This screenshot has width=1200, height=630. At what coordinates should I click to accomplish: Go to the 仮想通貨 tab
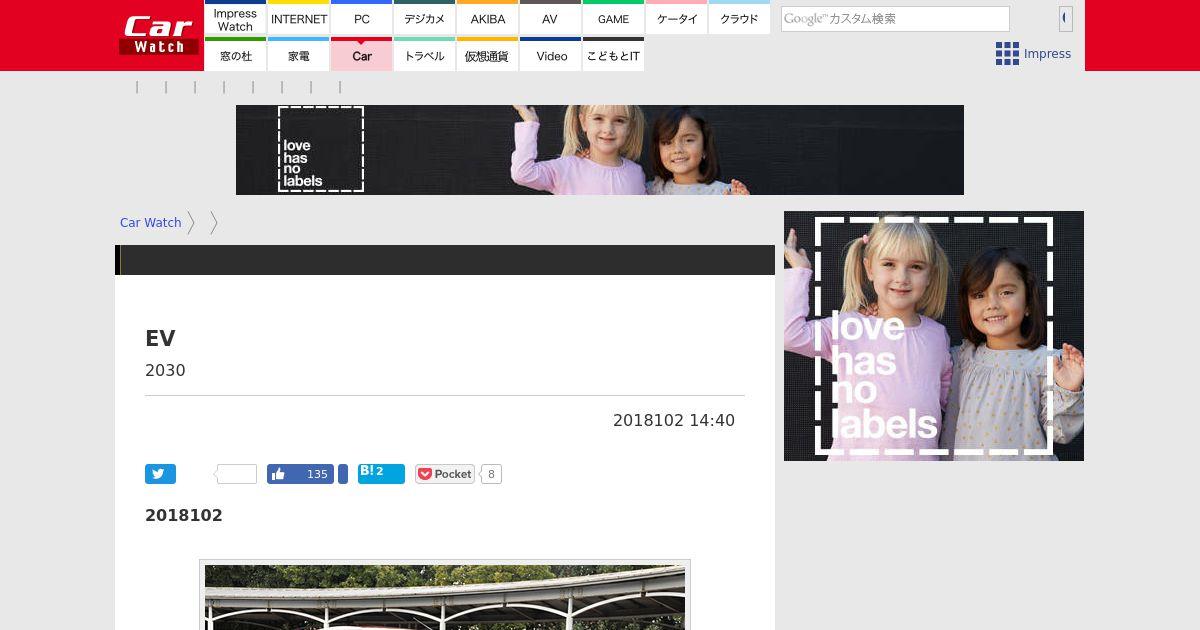488,55
